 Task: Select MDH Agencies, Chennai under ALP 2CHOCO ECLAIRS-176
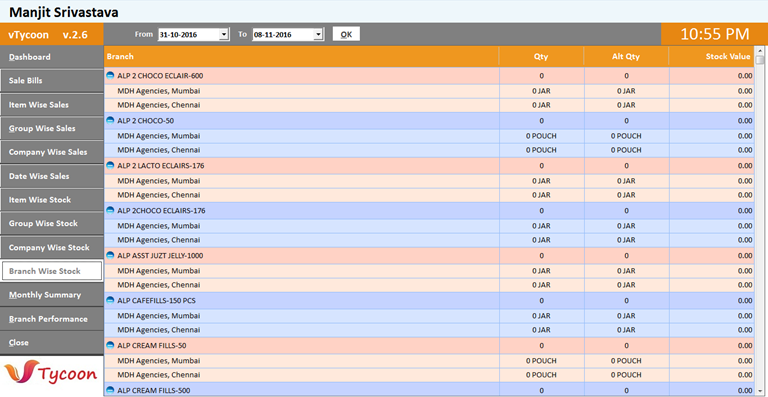click(x=159, y=240)
